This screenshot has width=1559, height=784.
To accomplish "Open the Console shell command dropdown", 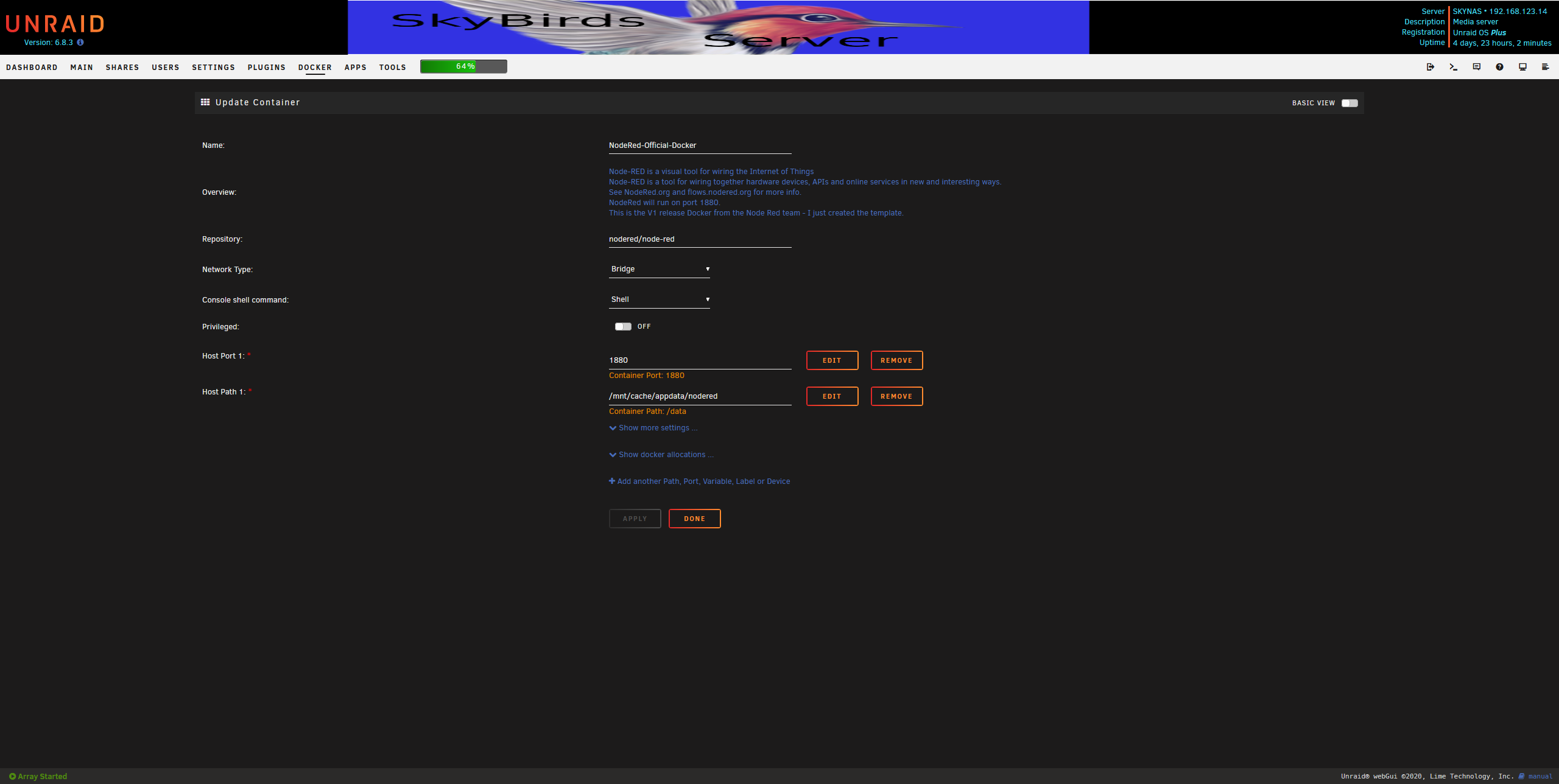I will click(x=660, y=299).
